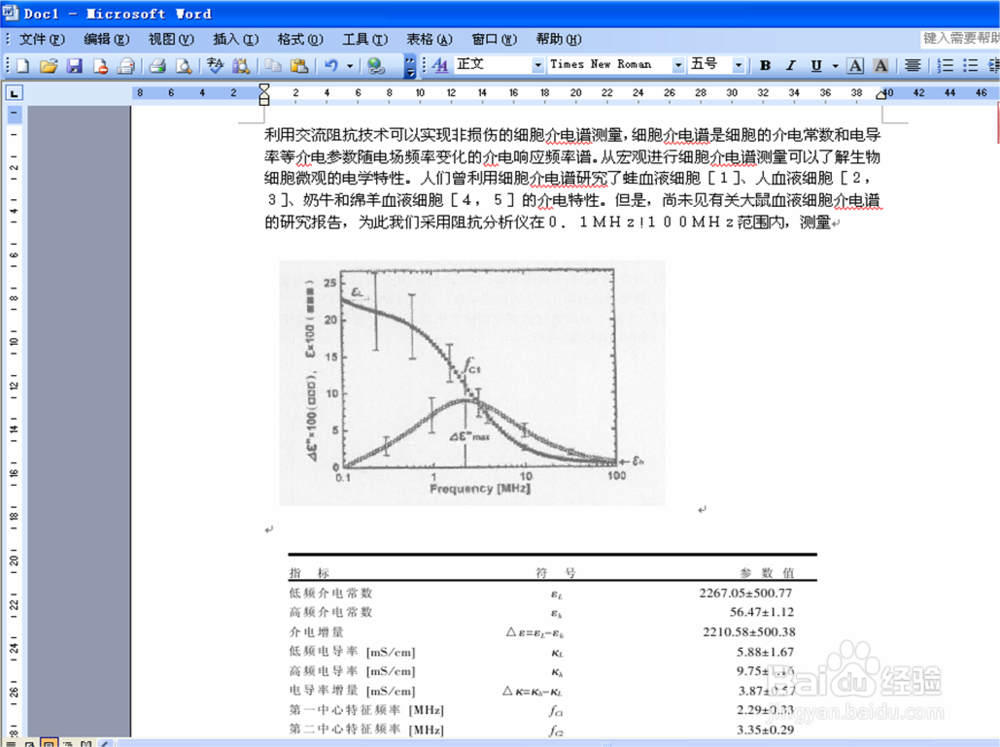The width and height of the screenshot is (1000, 747).
Task: Apply numbered list formatting
Action: click(x=944, y=65)
